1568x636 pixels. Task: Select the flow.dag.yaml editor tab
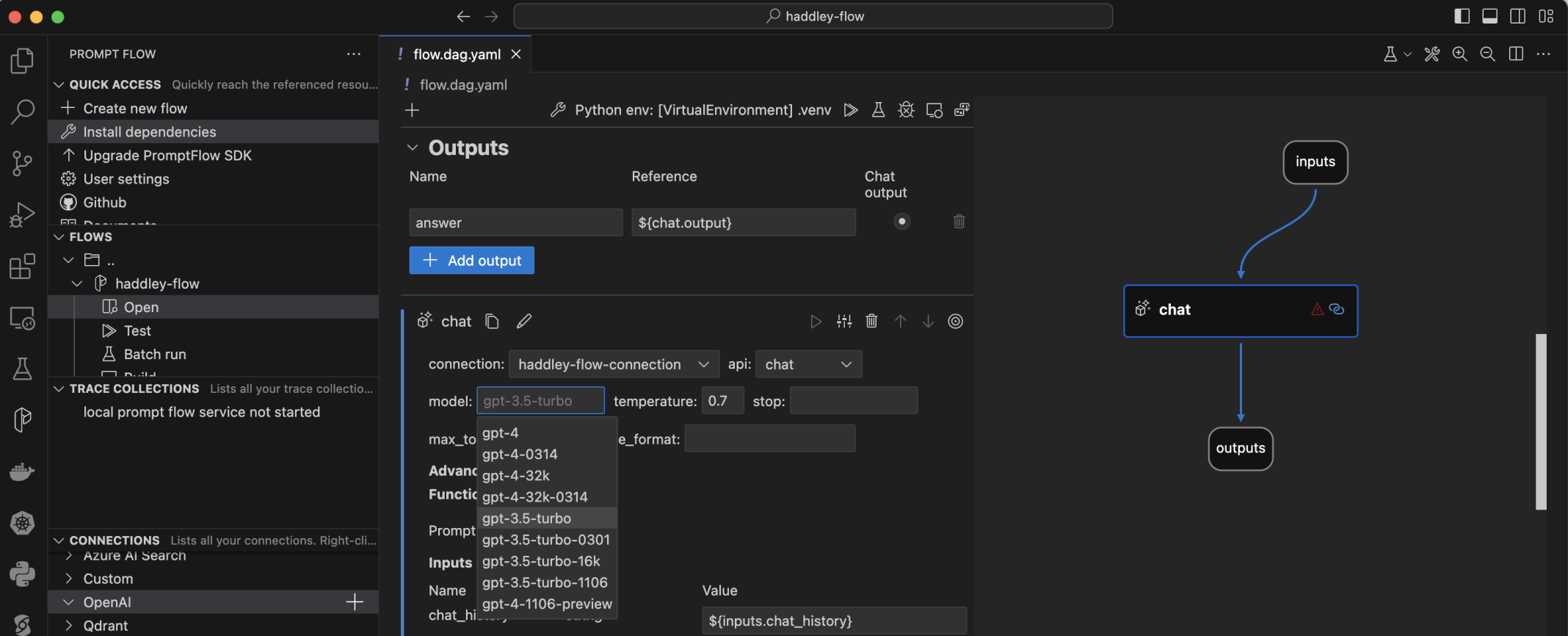coord(456,54)
